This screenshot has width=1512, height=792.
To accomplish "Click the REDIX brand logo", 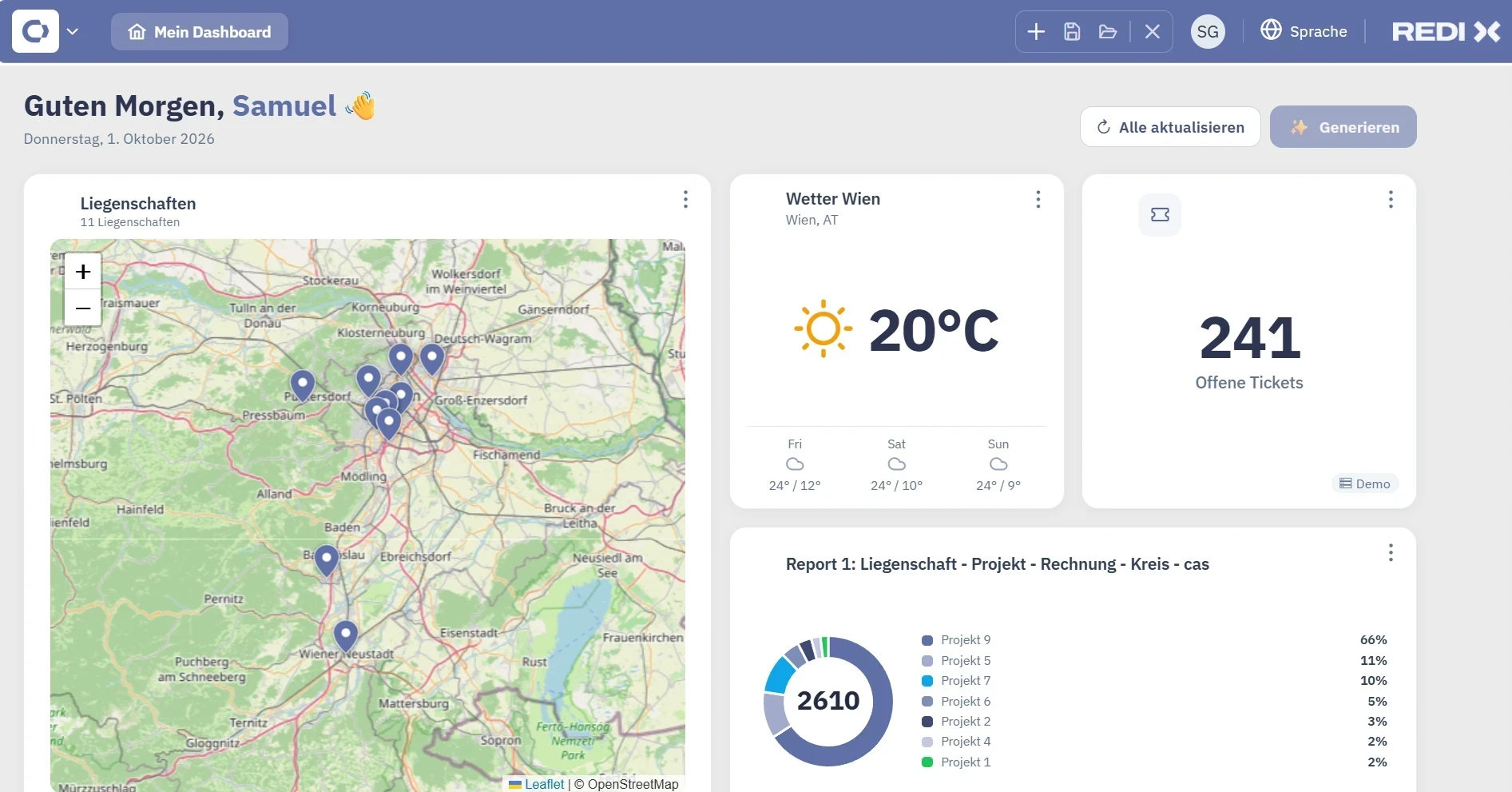I will (x=1447, y=32).
